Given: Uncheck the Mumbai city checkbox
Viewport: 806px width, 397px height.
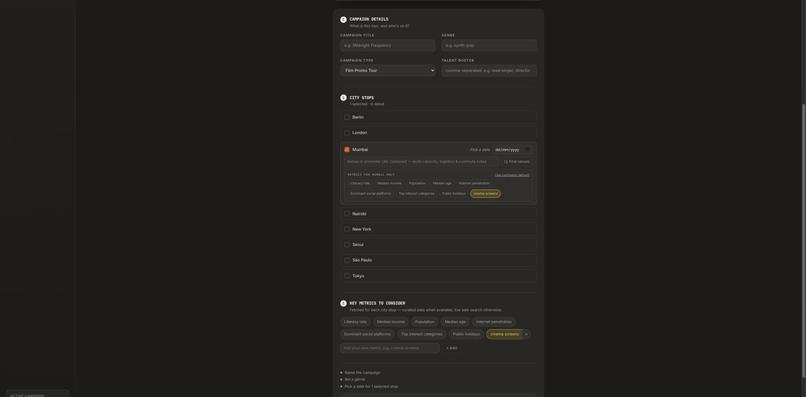Looking at the screenshot, I should tap(347, 150).
